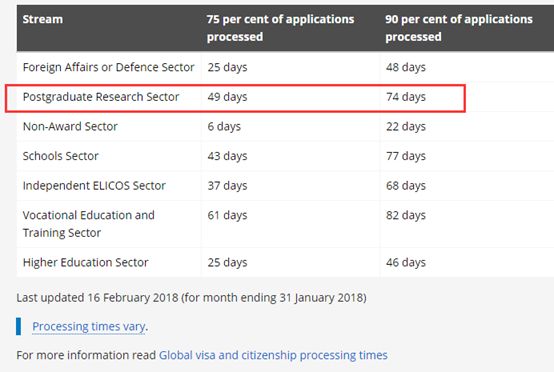Click the 61 days cell

click(227, 215)
